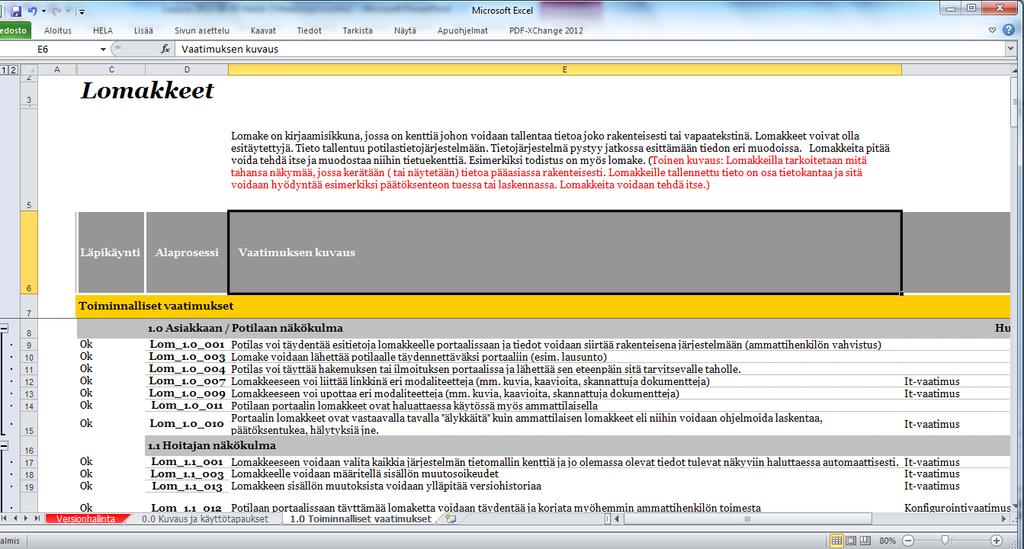Screen dimensions: 1024x549
Task: Click outline level 1 button
Action: point(4,69)
